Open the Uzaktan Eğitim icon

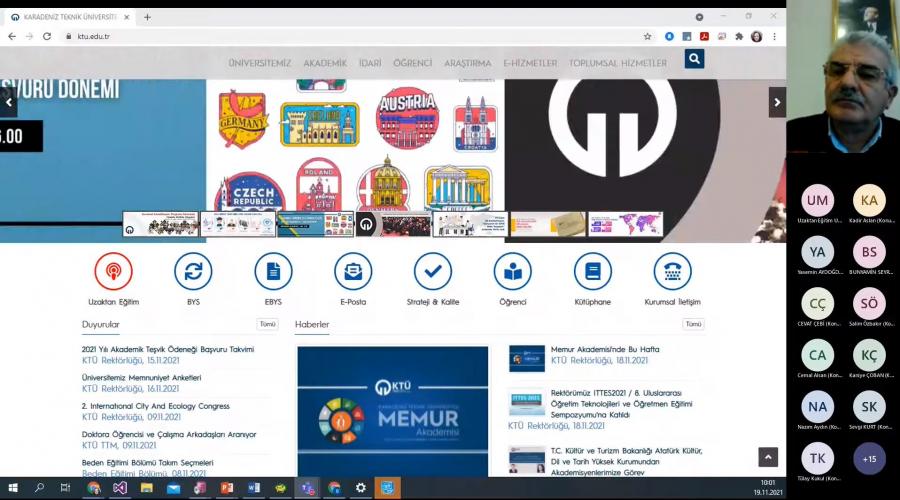point(113,271)
